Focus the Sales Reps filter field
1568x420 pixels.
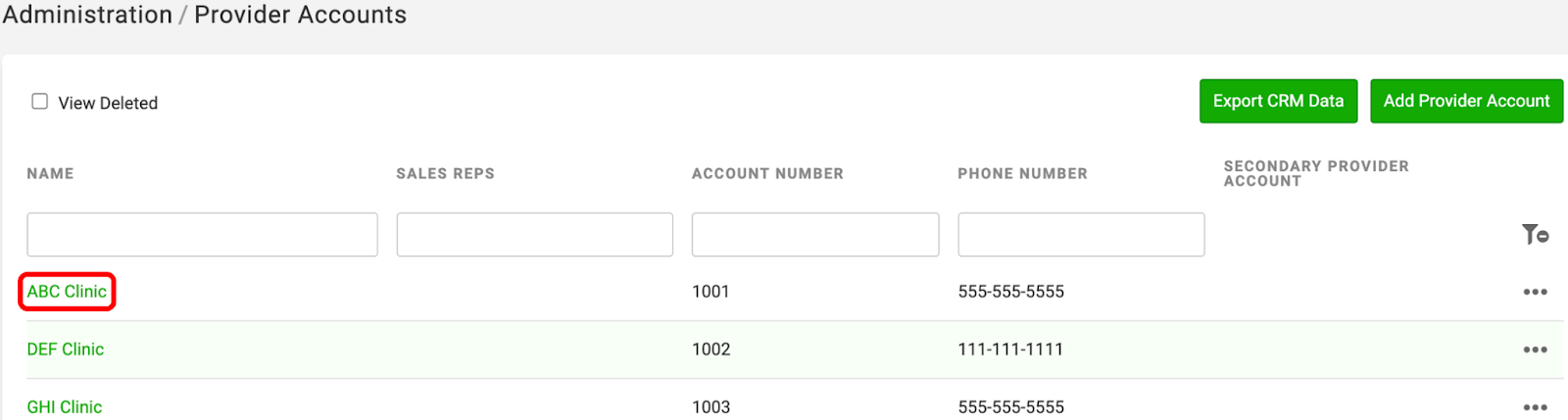click(x=534, y=235)
